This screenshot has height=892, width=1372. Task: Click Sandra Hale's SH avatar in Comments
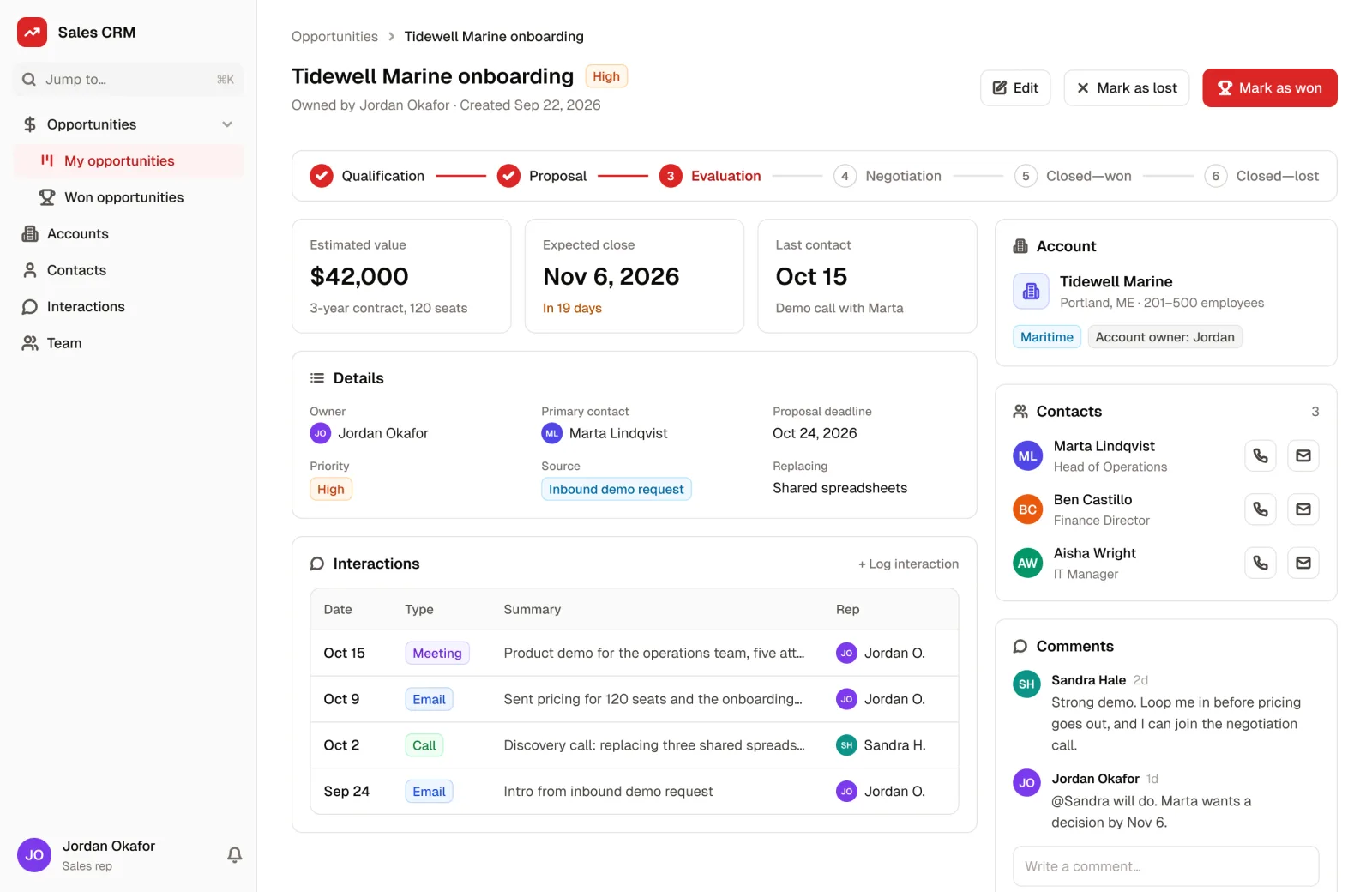coord(1026,684)
